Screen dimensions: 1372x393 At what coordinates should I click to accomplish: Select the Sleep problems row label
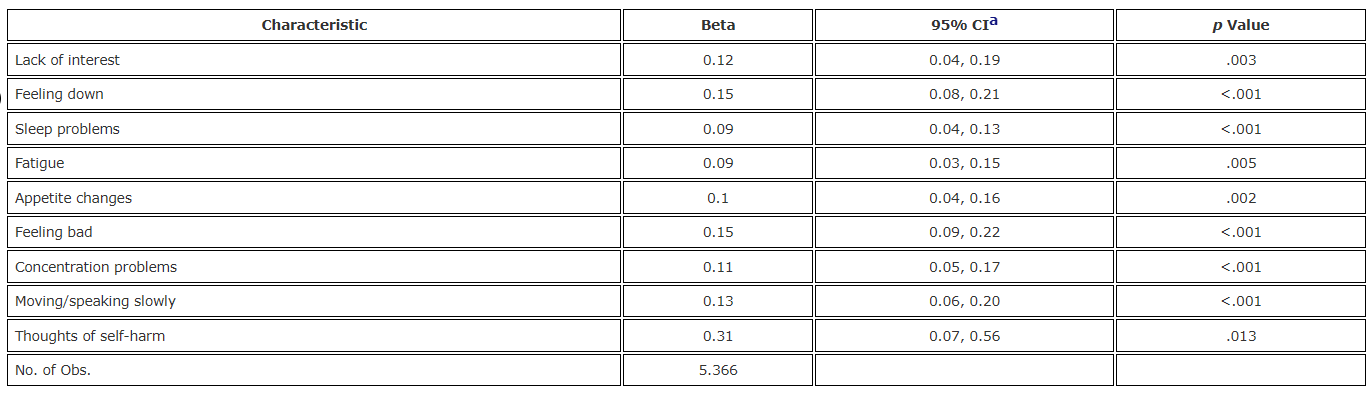click(x=67, y=129)
